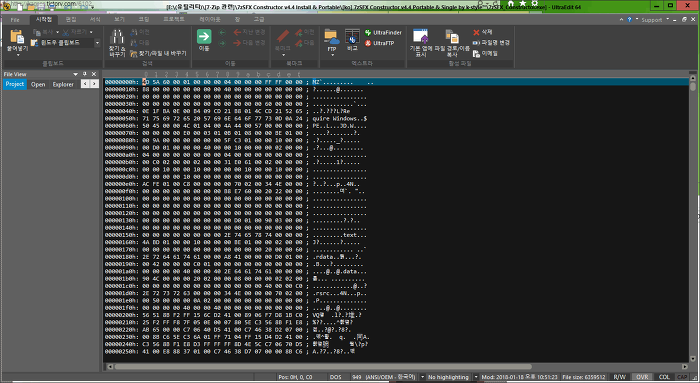Select the Explorer tab in File View
Viewport: 700px width, 383px height.
(63, 84)
